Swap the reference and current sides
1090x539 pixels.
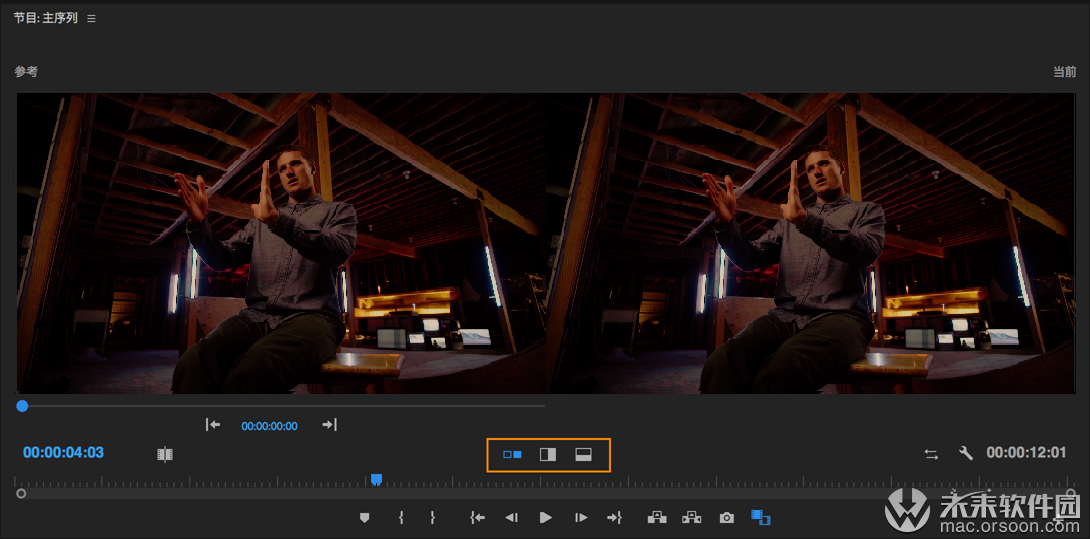[931, 454]
